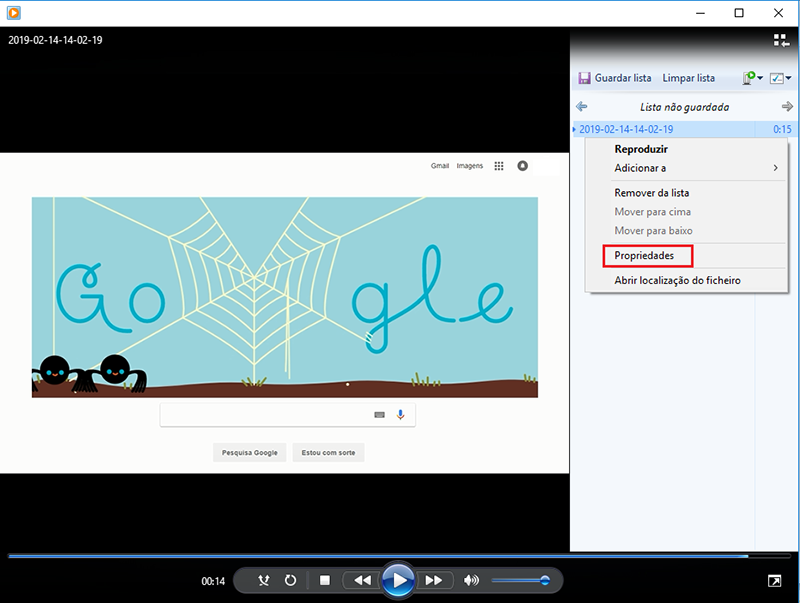Image resolution: width=800 pixels, height=603 pixels.
Task: Click Limpar lista button
Action: click(x=688, y=78)
